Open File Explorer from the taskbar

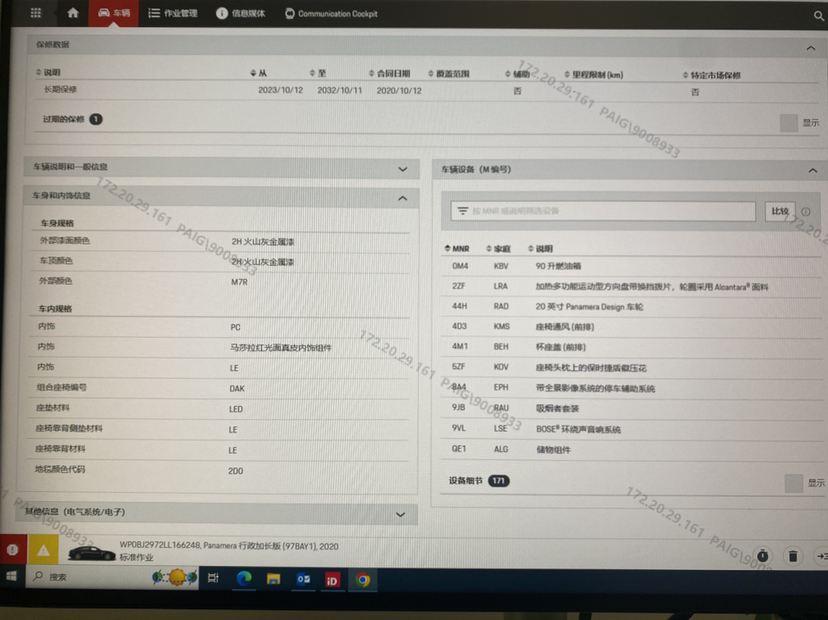coord(273,579)
